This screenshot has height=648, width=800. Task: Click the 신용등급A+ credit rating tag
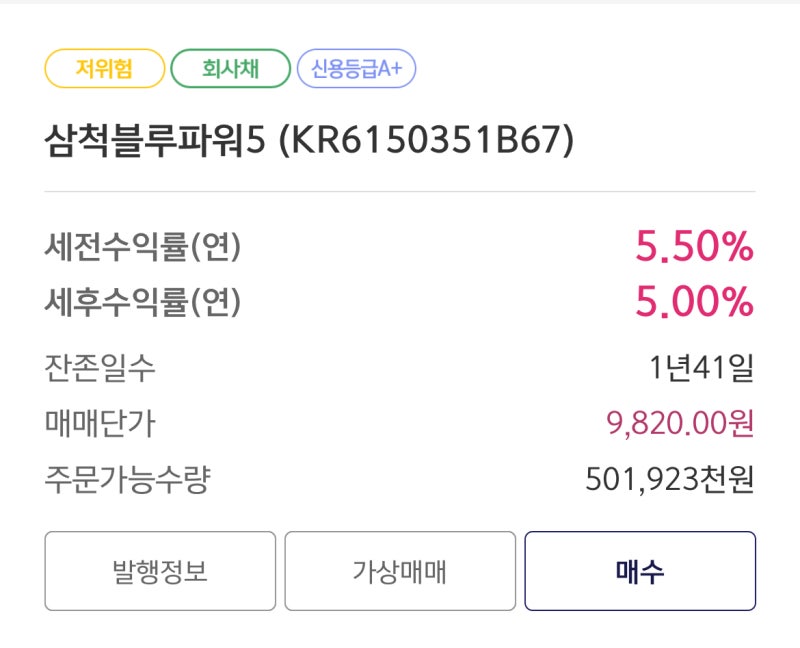tap(357, 68)
